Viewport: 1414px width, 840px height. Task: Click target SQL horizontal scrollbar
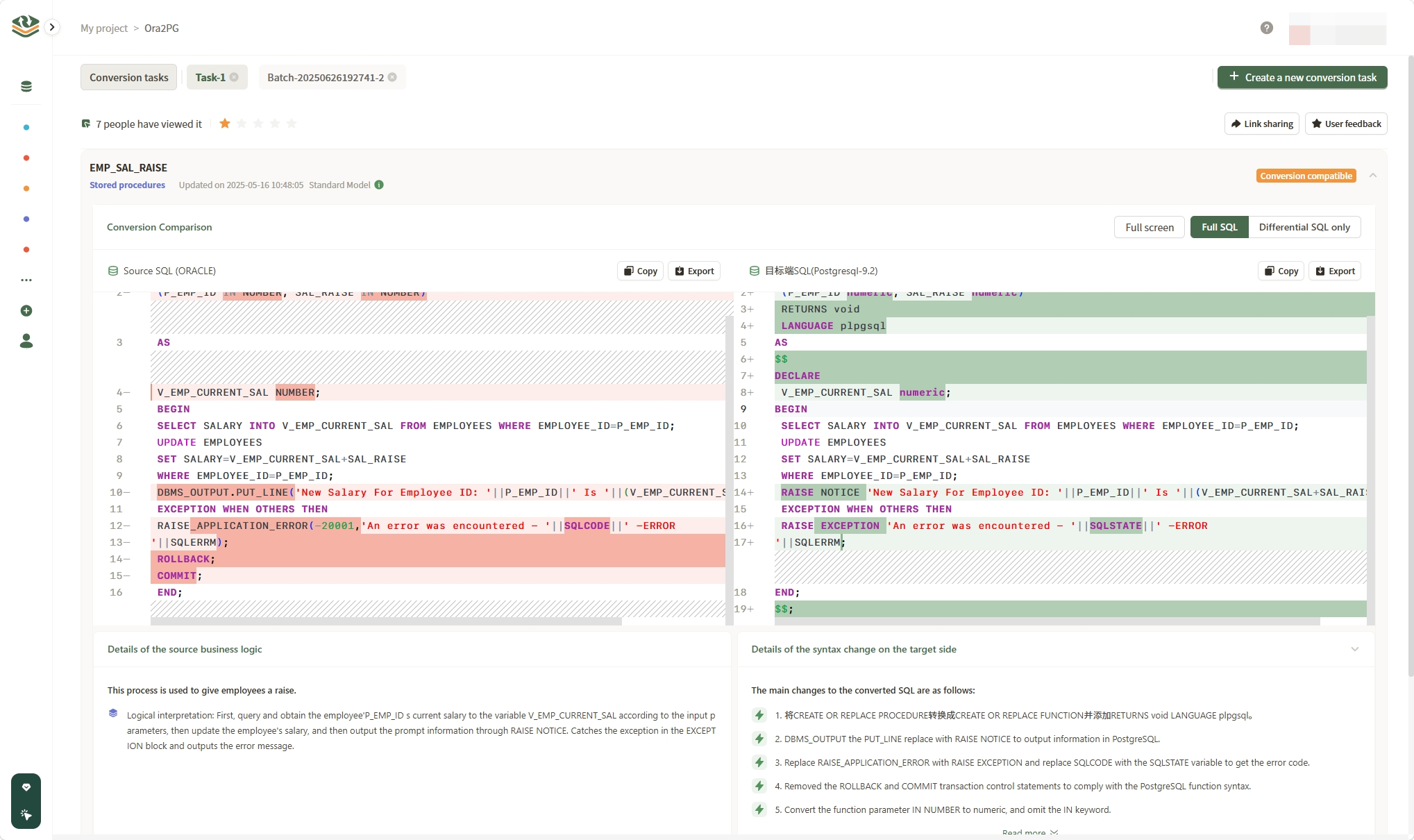[1047, 622]
